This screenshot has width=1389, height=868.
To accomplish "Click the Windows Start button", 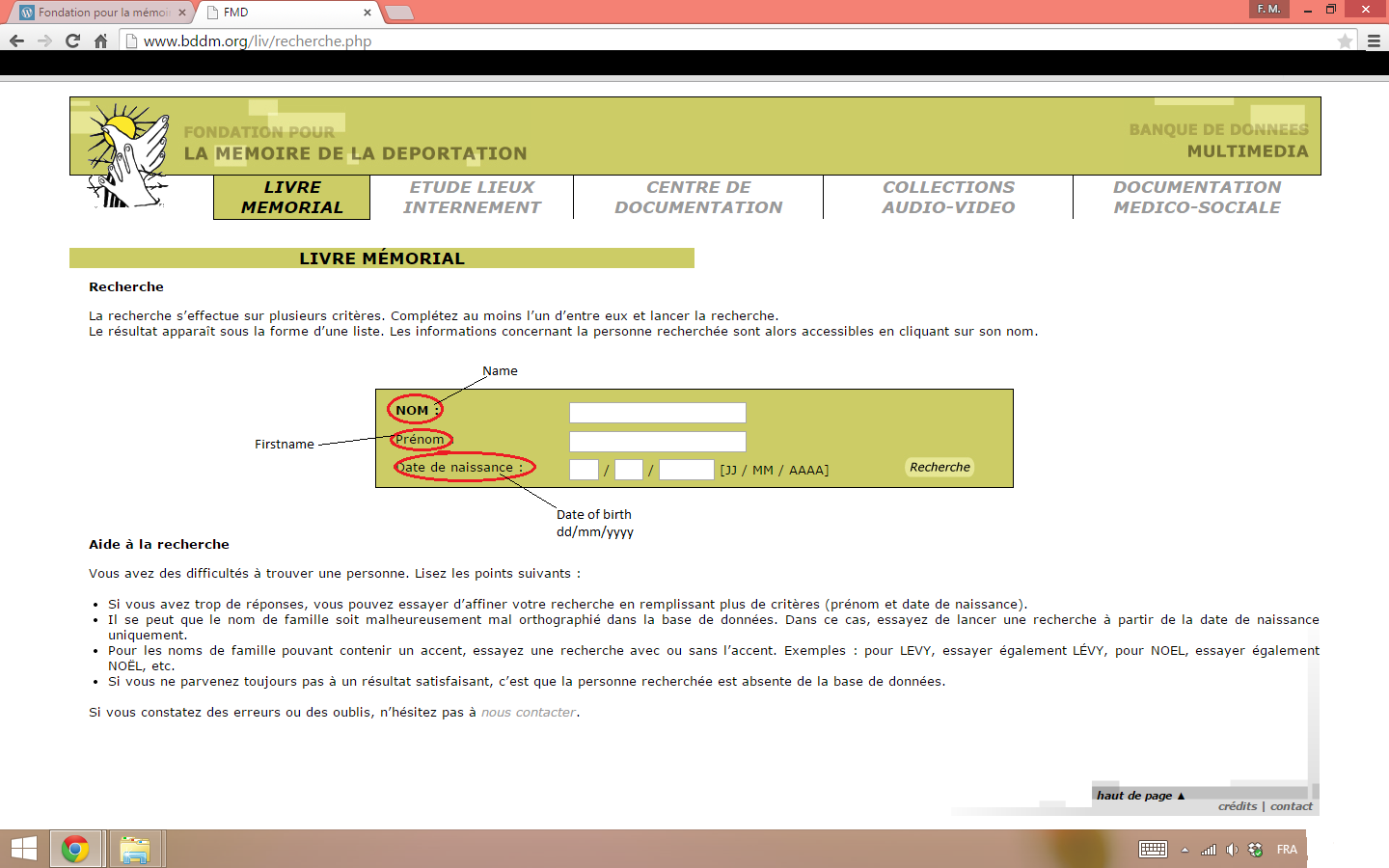I will [x=23, y=850].
